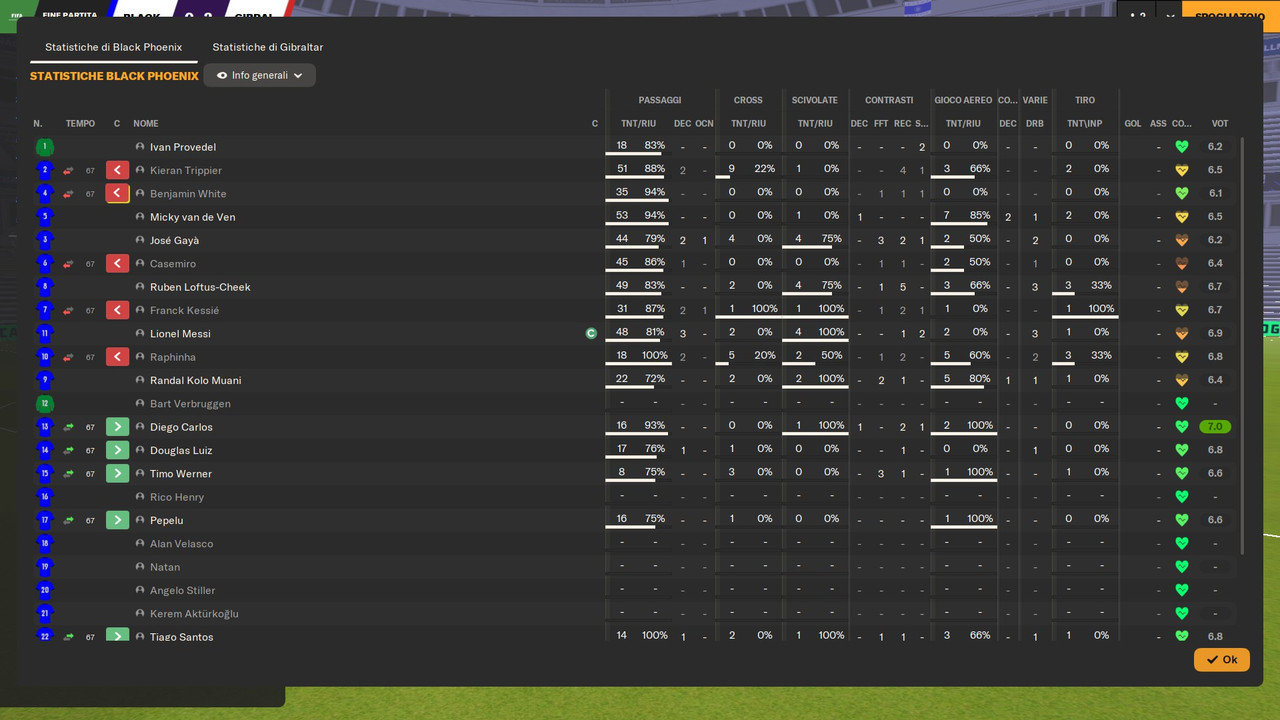Click Ivan Provedel's green shirt number 1 icon

pyautogui.click(x=44, y=147)
